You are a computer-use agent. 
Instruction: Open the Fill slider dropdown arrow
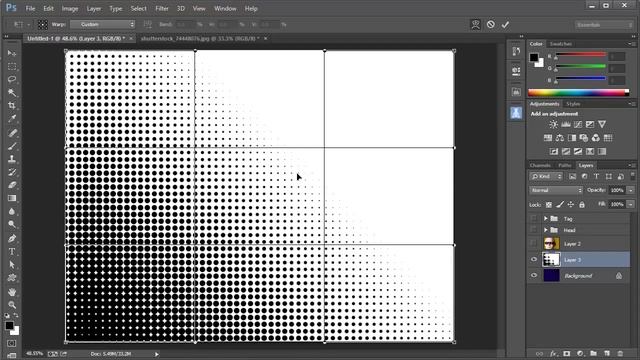coord(631,204)
